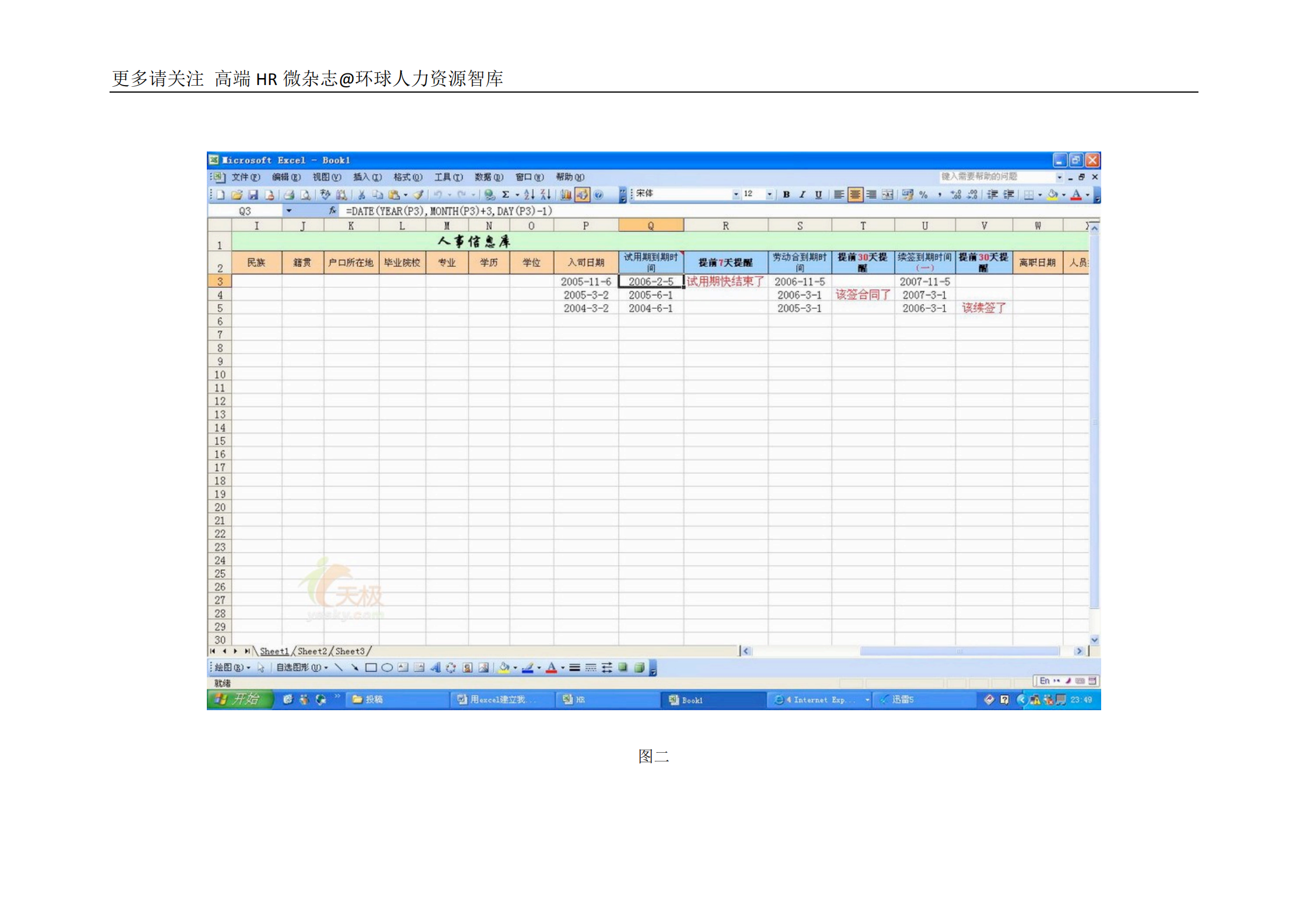The image size is (1308, 924).
Task: Toggle italic formatting
Action: (x=802, y=195)
